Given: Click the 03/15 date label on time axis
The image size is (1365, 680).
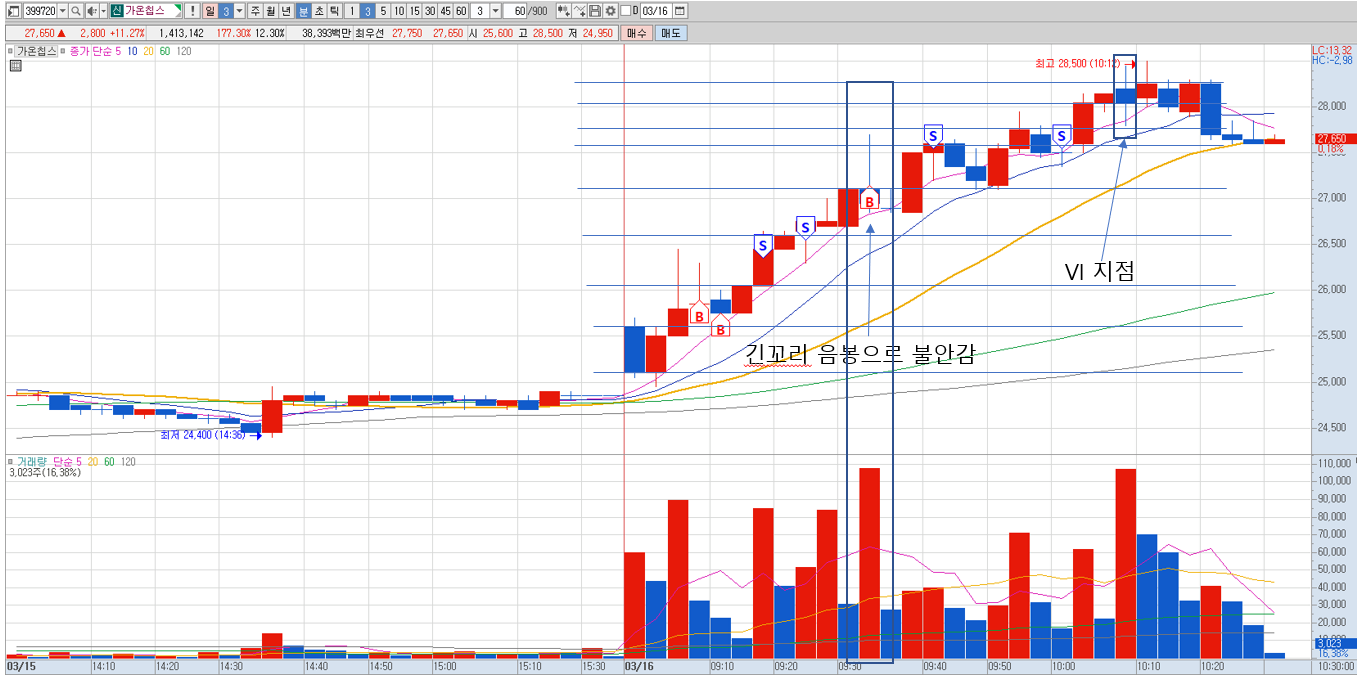Looking at the screenshot, I should (x=20, y=664).
